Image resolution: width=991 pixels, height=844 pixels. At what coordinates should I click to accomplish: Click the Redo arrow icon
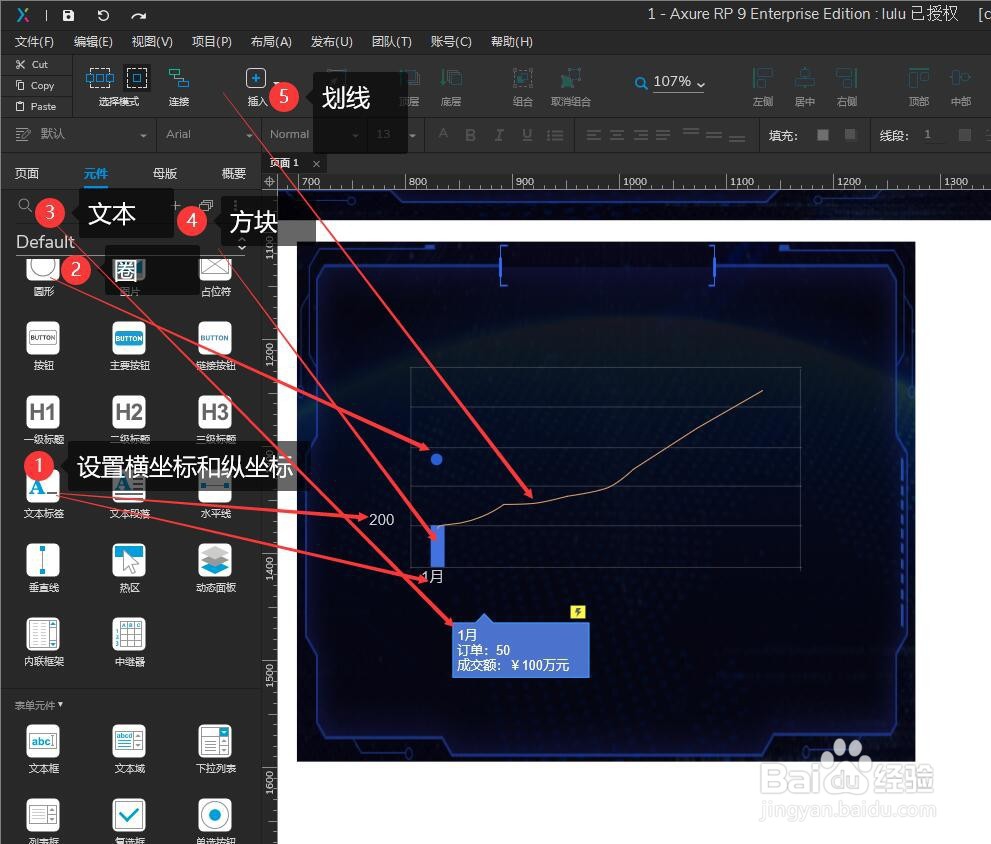pos(138,15)
